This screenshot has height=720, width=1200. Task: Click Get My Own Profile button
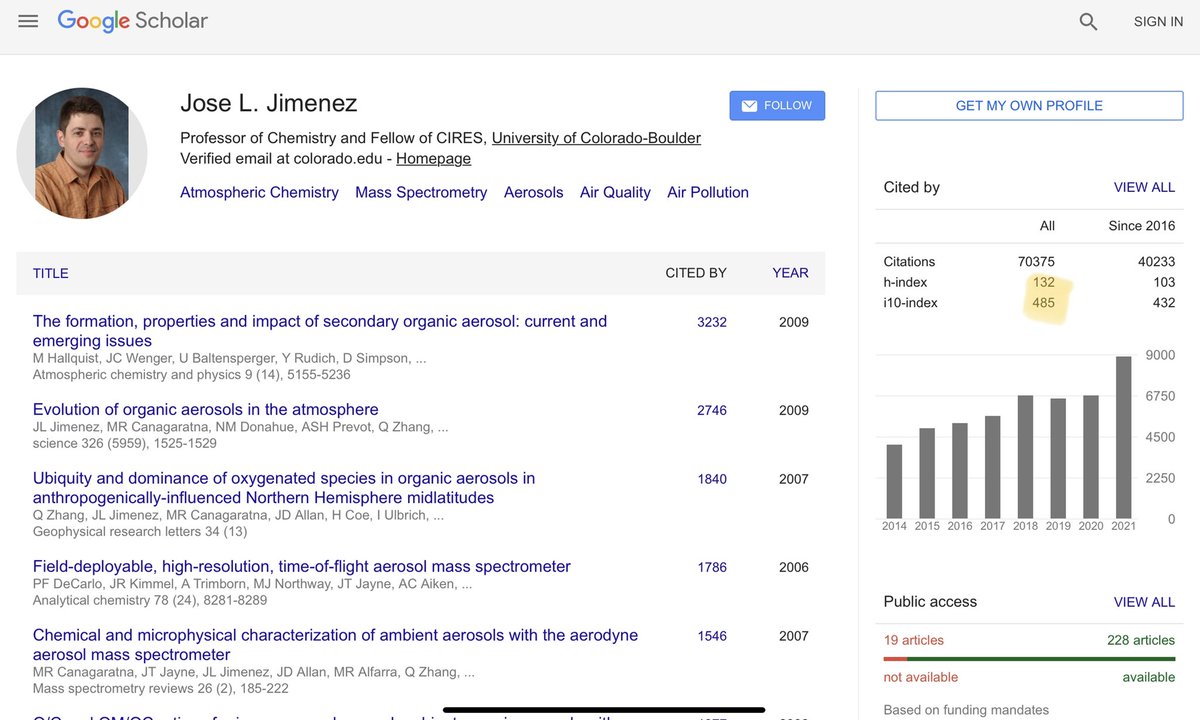[x=1029, y=105]
